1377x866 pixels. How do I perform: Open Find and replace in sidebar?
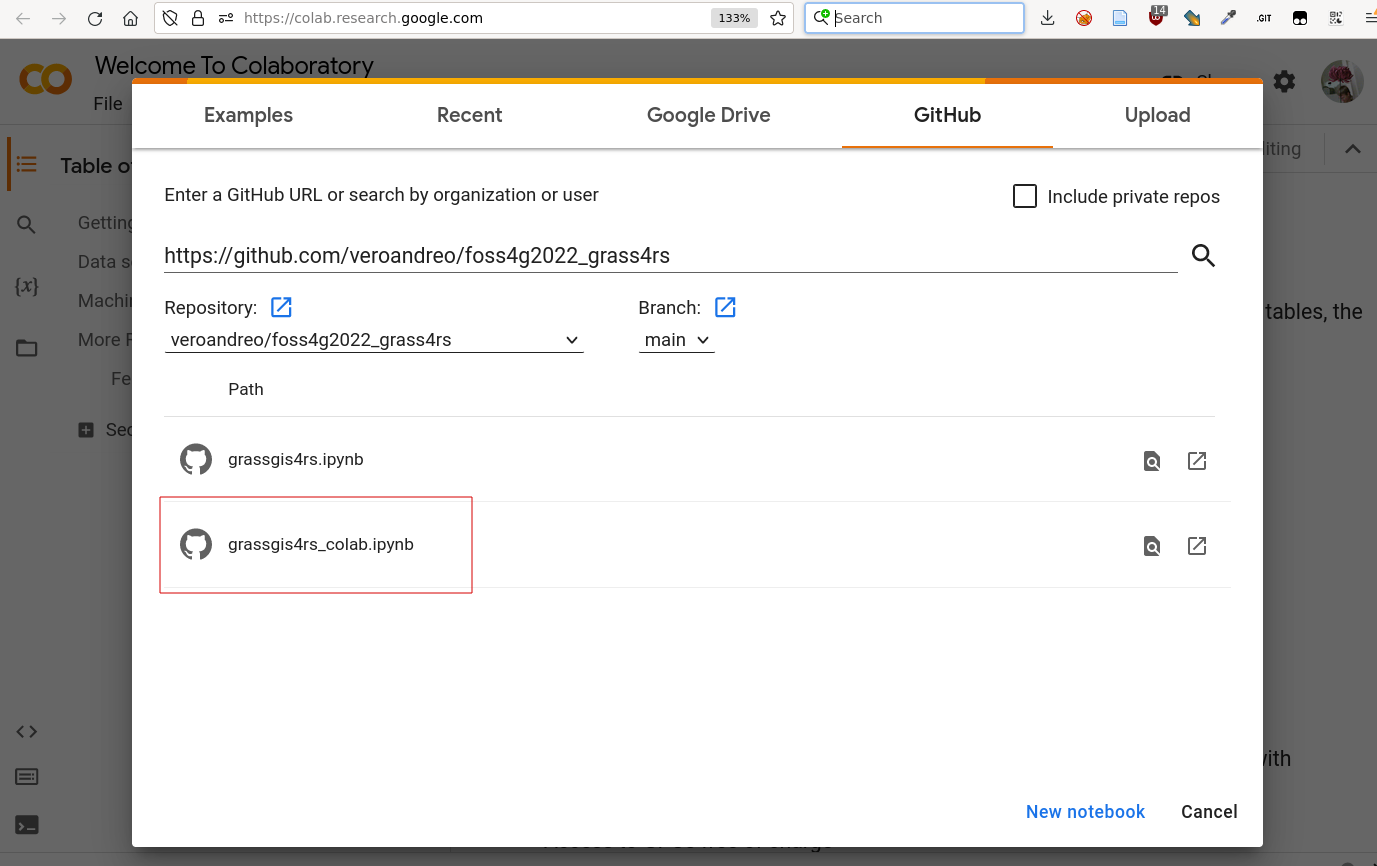pyautogui.click(x=26, y=225)
